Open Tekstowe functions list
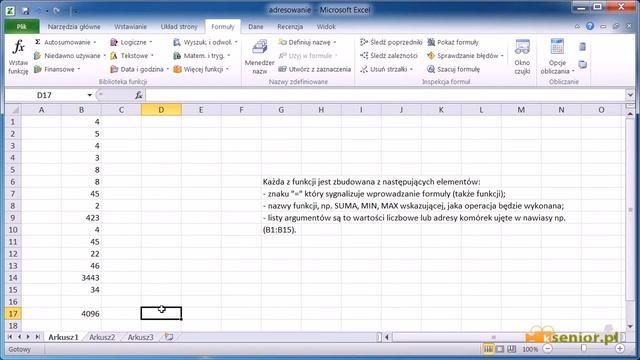The image size is (640, 360). (131, 56)
